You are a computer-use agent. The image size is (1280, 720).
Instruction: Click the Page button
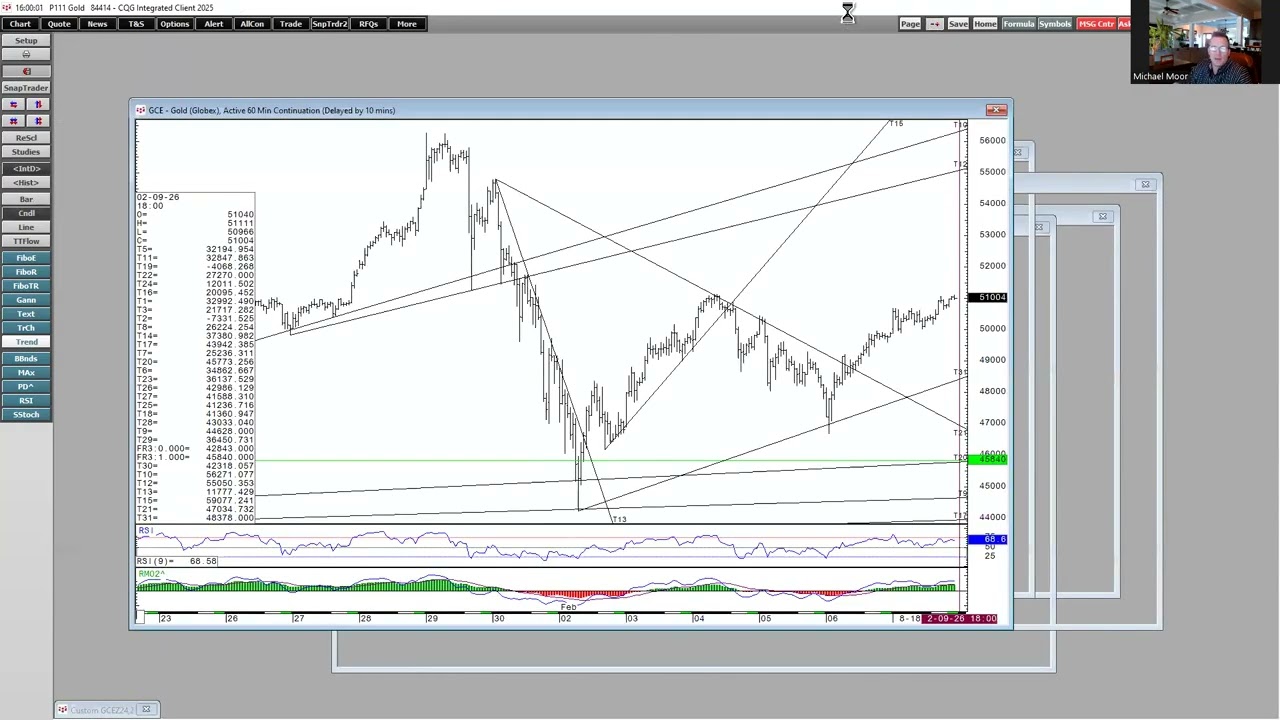point(910,24)
